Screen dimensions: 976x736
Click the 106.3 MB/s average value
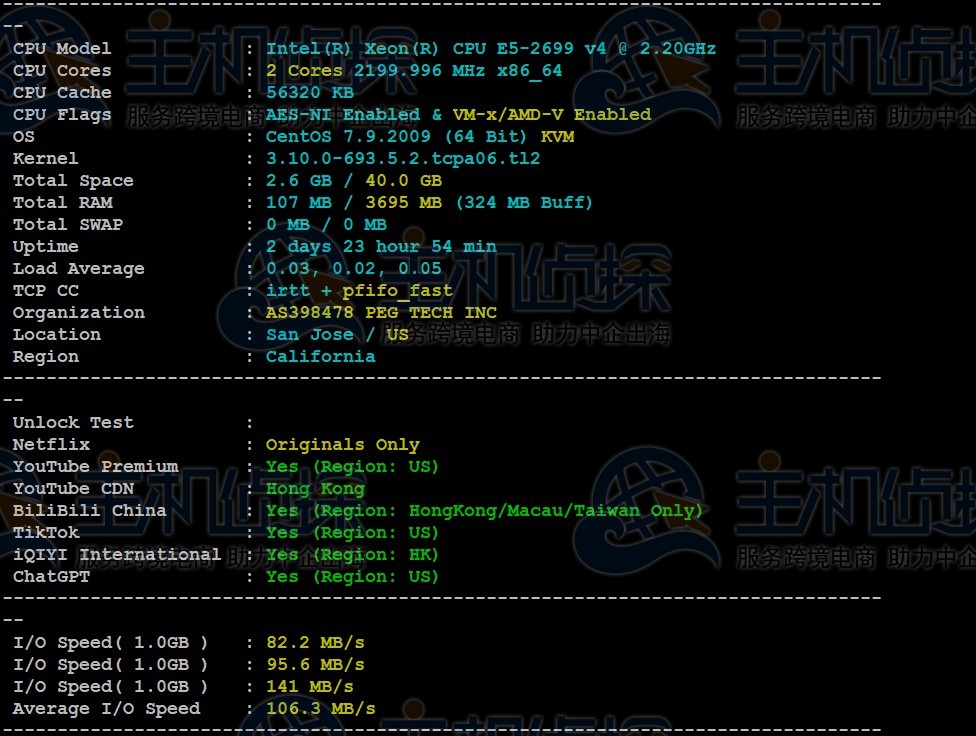(x=321, y=709)
